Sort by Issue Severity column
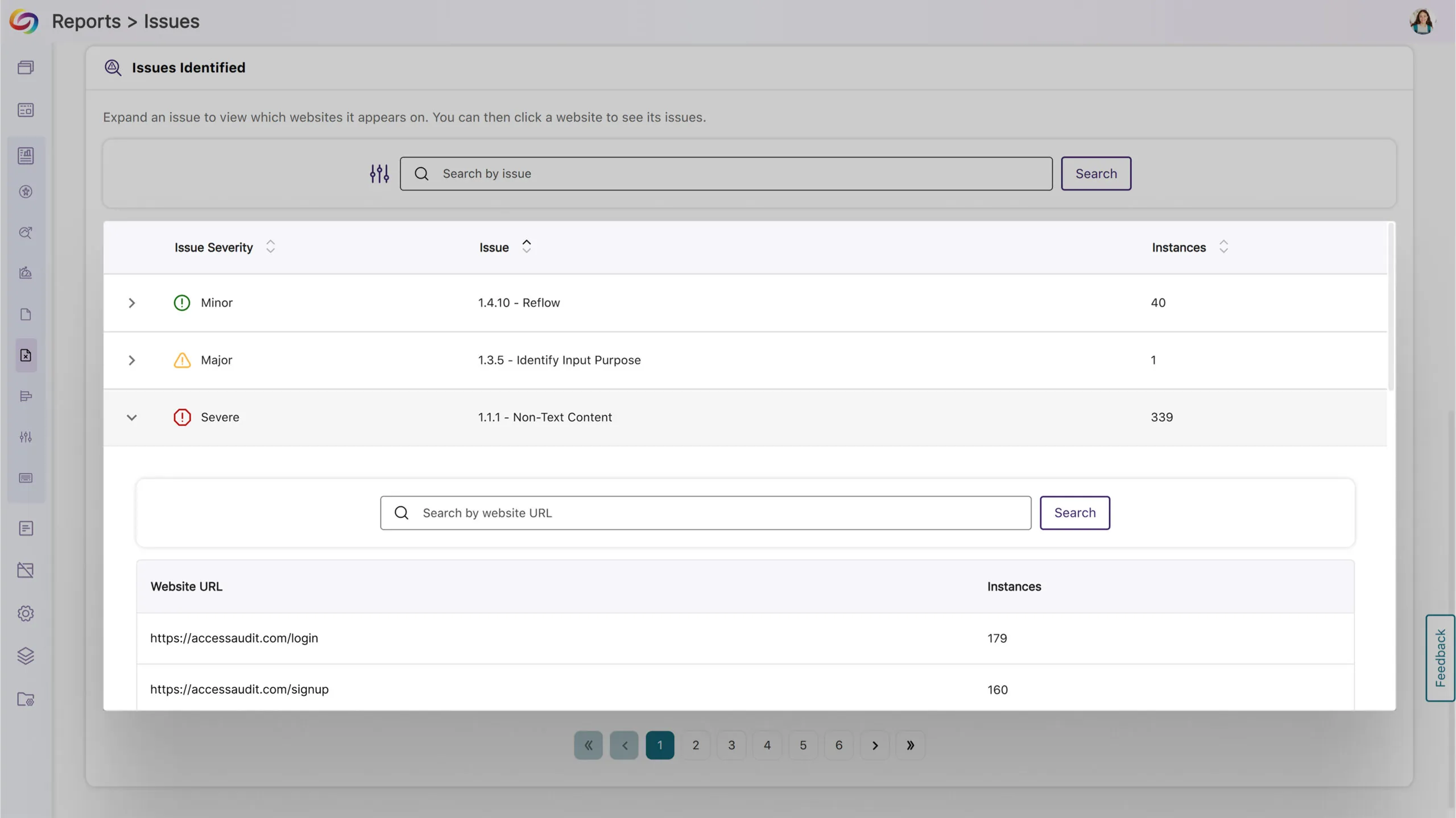This screenshot has height=818, width=1456. 270,247
